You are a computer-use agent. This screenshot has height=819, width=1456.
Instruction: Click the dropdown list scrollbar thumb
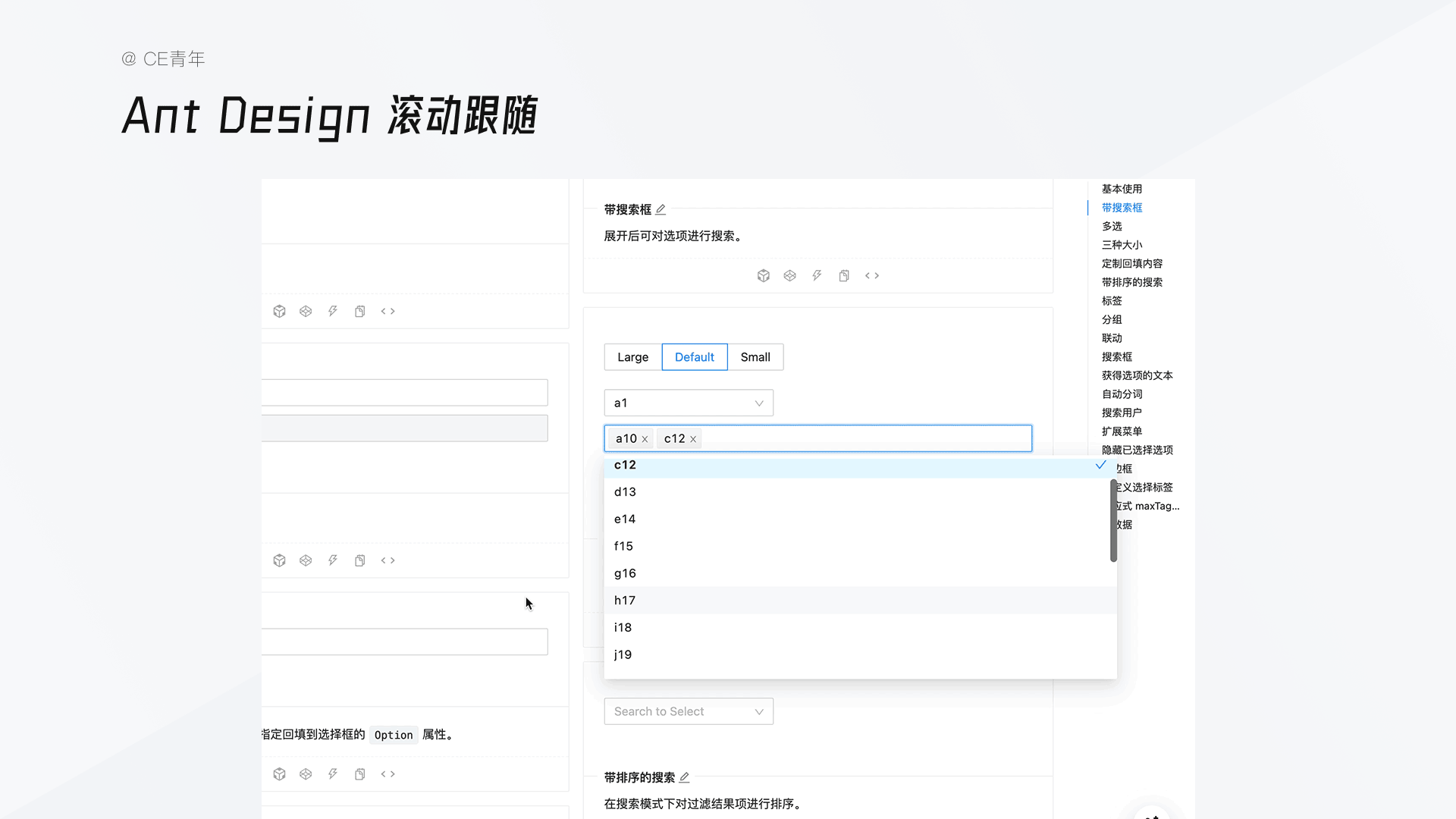click(1113, 521)
